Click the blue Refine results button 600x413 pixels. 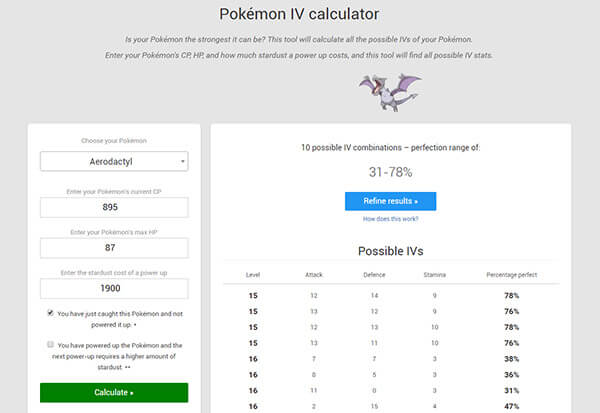(390, 201)
